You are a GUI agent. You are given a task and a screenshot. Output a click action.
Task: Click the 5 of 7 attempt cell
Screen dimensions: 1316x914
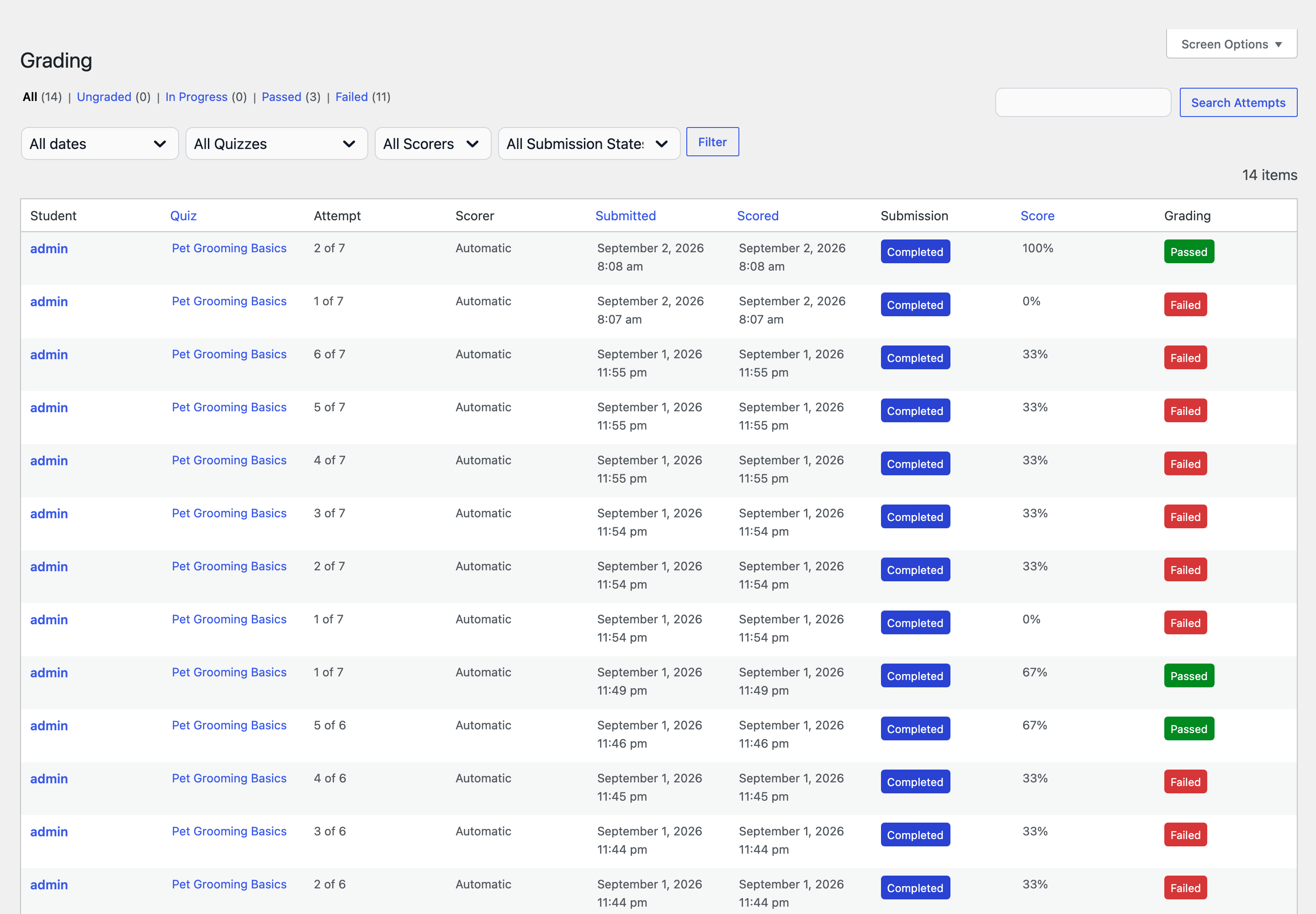pyautogui.click(x=329, y=407)
